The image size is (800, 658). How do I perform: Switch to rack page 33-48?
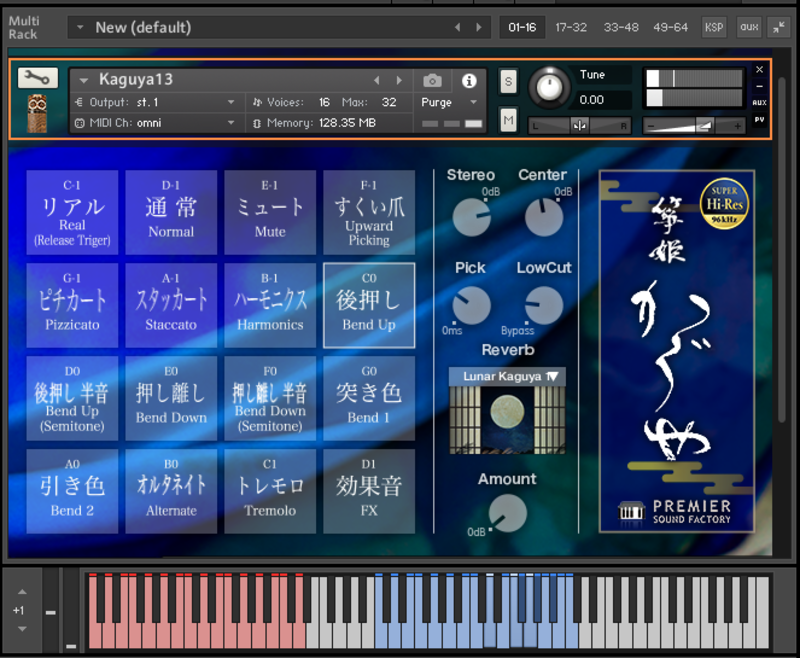click(x=621, y=27)
